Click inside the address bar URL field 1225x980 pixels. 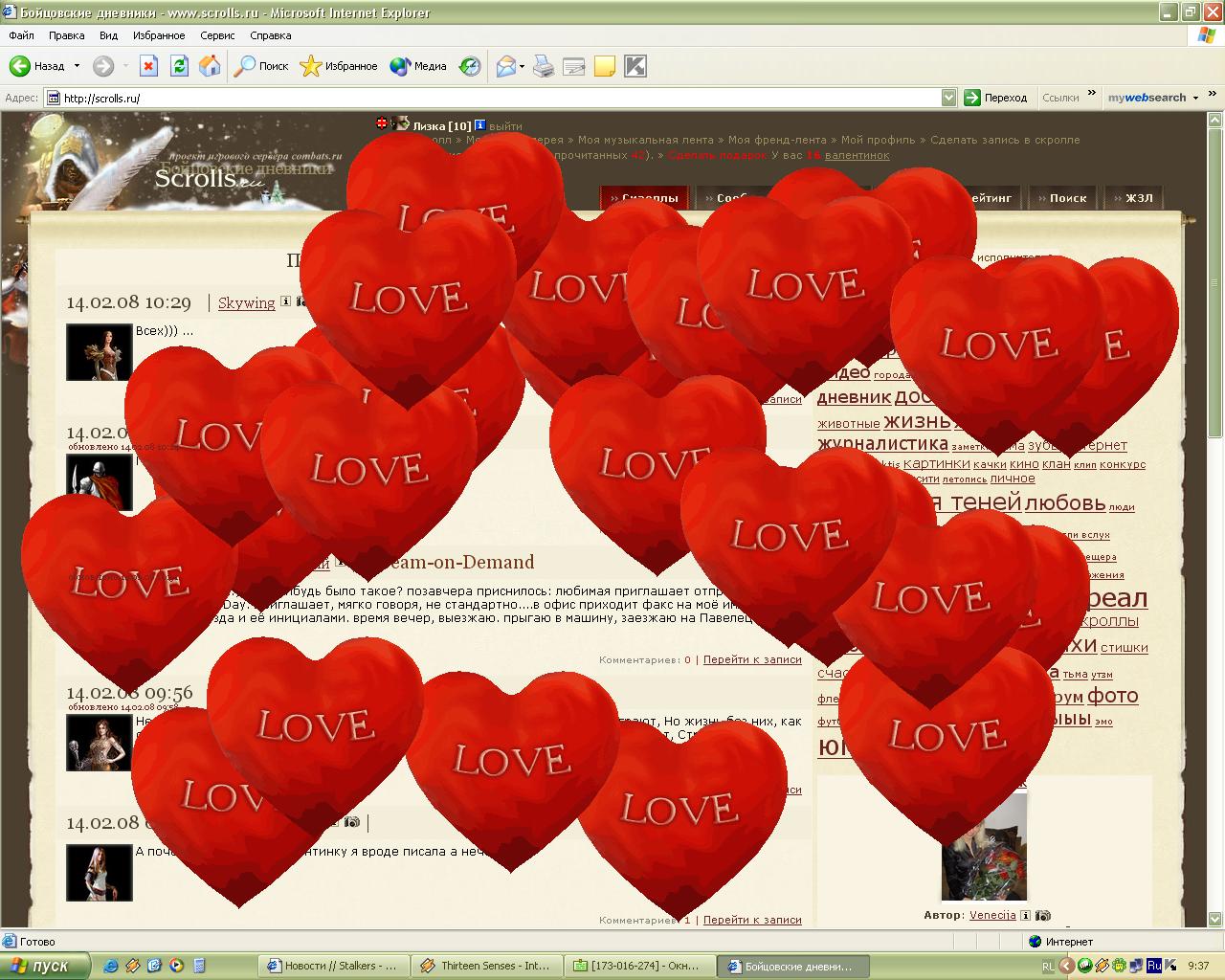click(x=492, y=98)
